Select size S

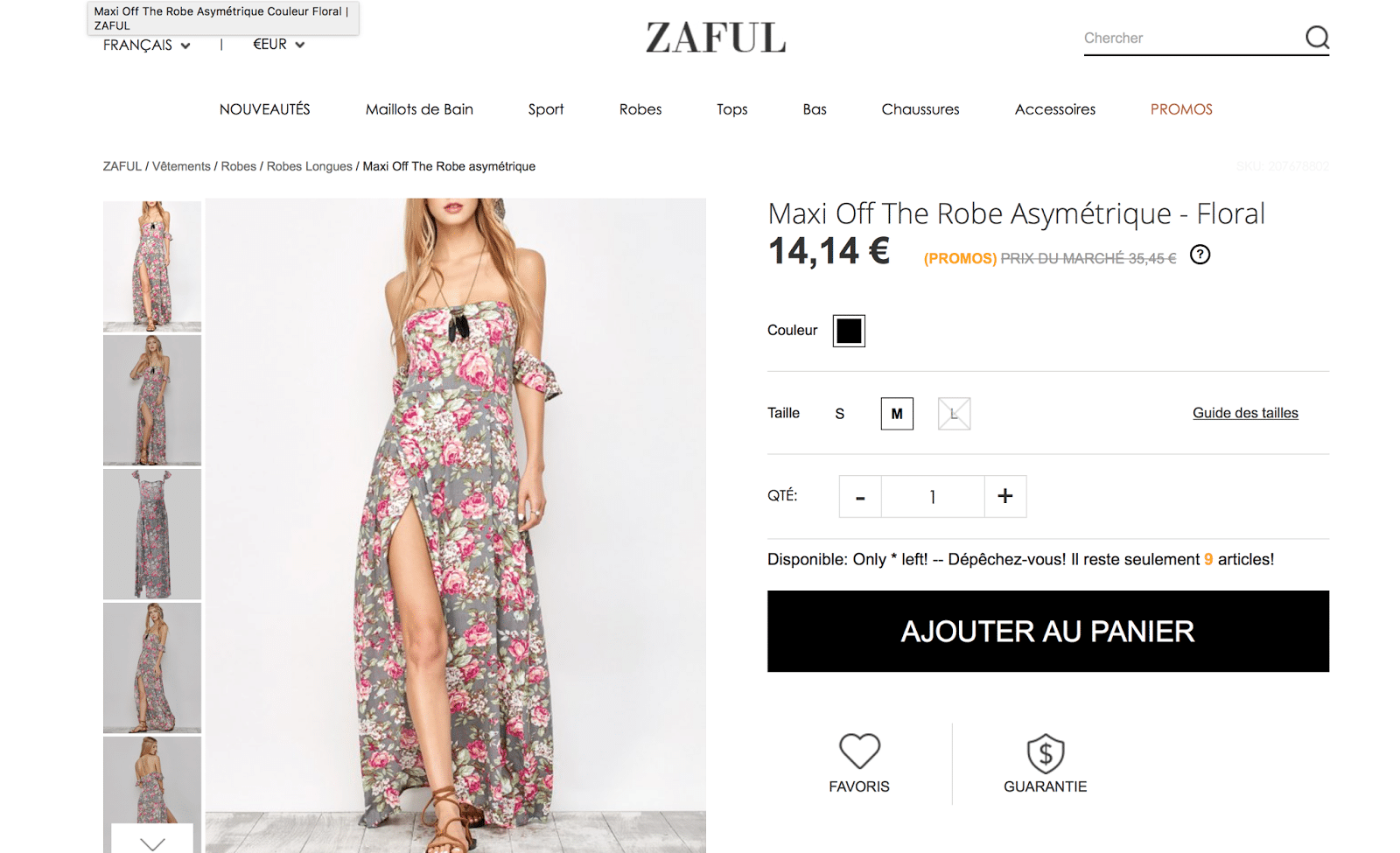coord(840,414)
